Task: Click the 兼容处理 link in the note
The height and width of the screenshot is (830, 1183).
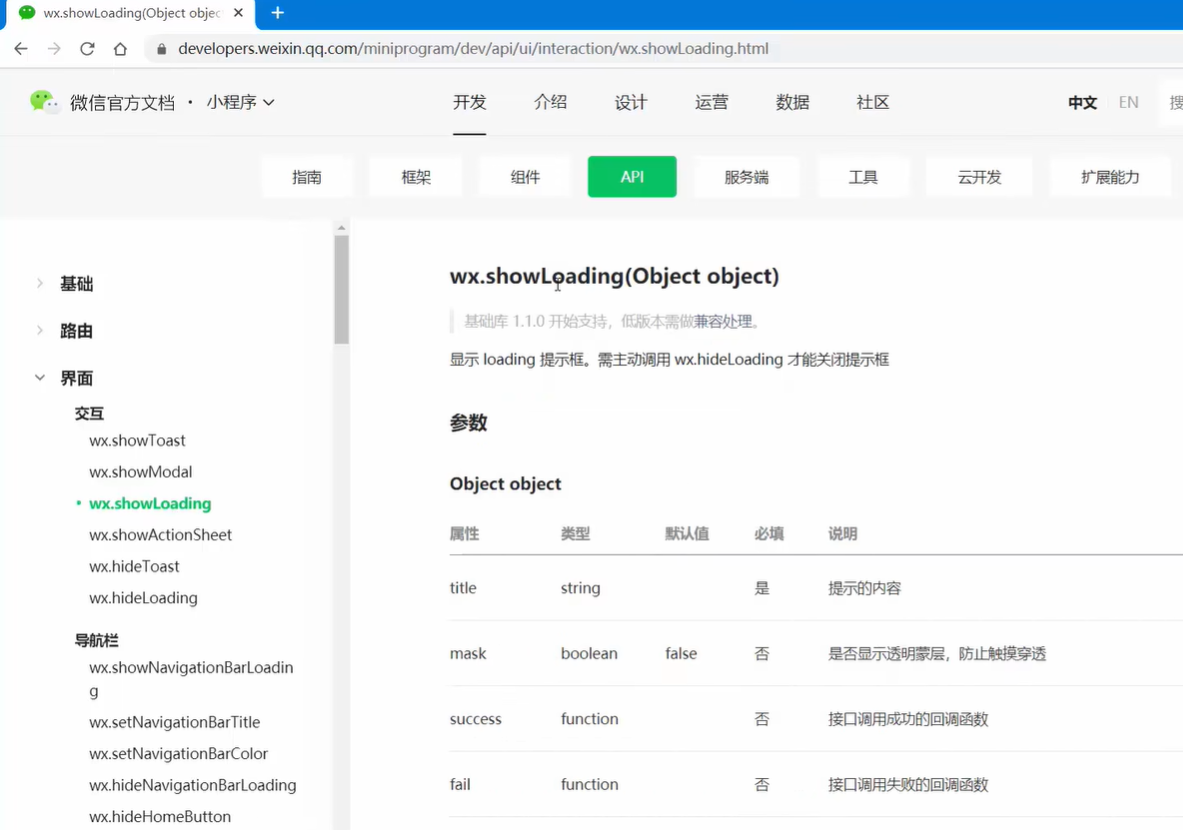Action: [723, 321]
